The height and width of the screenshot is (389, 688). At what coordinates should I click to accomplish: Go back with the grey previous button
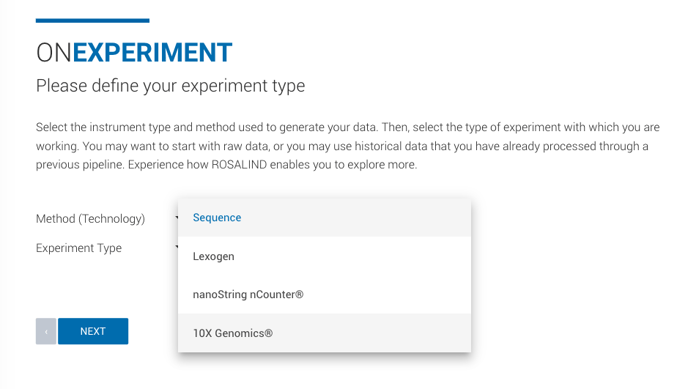(x=46, y=331)
